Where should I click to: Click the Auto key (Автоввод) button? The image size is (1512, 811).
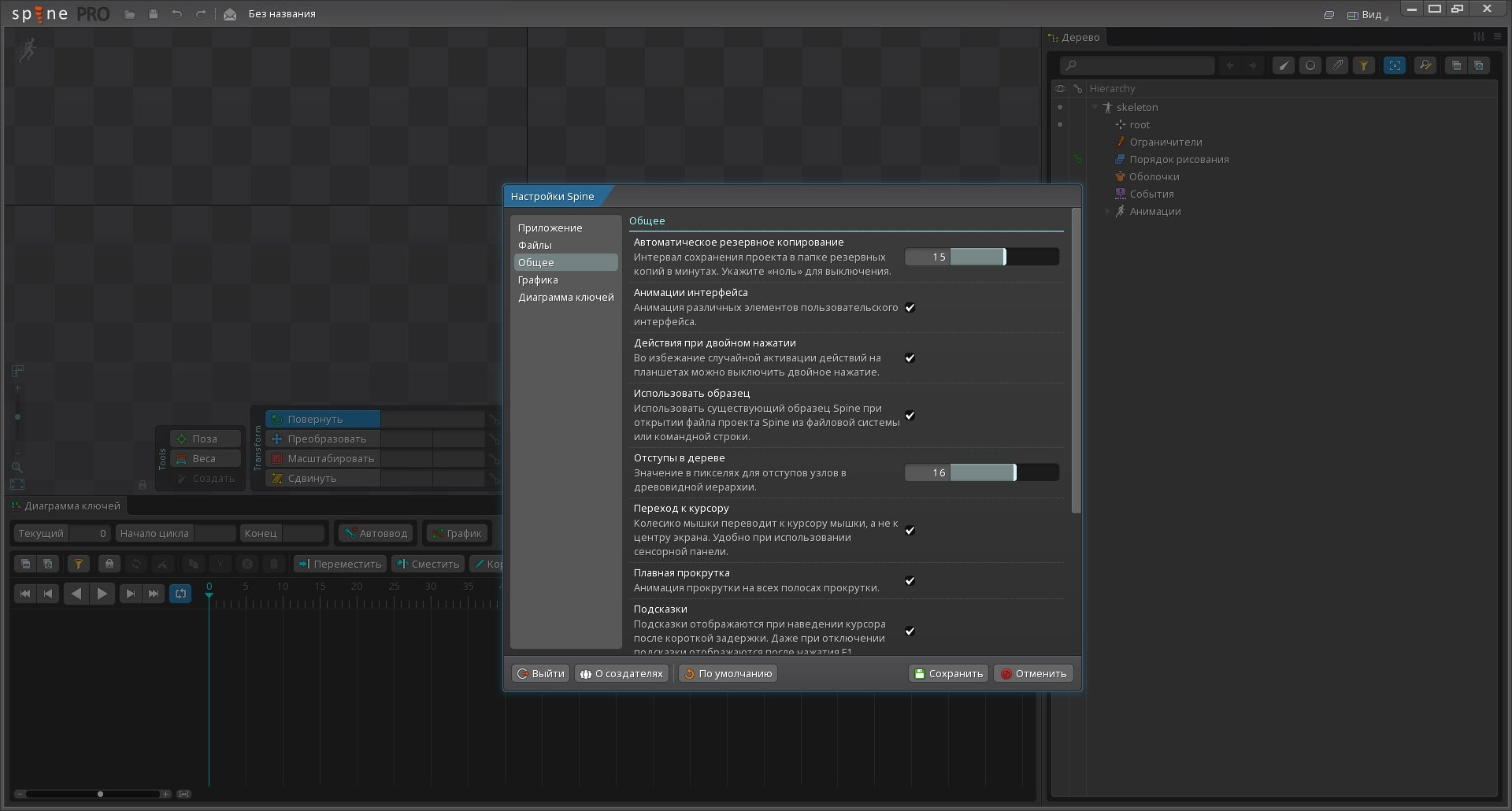click(x=376, y=533)
